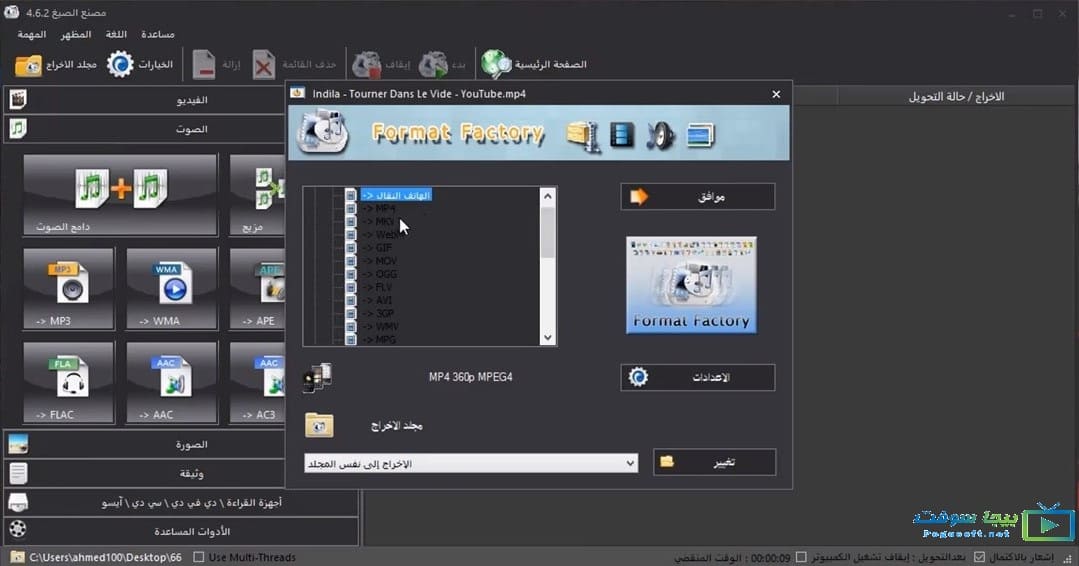Screen dimensions: 1079x566
Task: Click the film strip icon in dialog header
Action: [622, 135]
